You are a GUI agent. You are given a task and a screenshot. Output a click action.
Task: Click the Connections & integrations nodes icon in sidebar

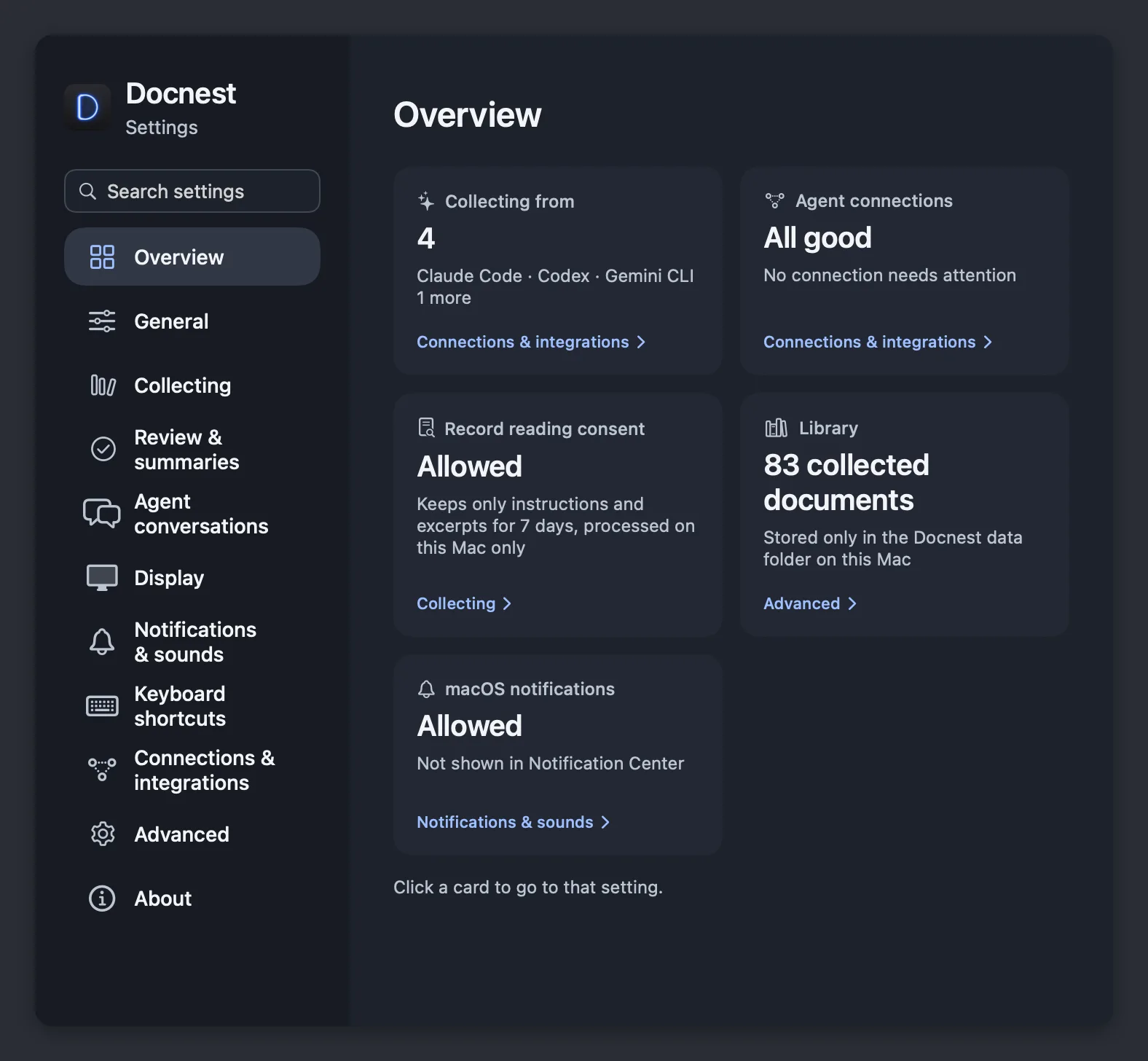point(102,770)
